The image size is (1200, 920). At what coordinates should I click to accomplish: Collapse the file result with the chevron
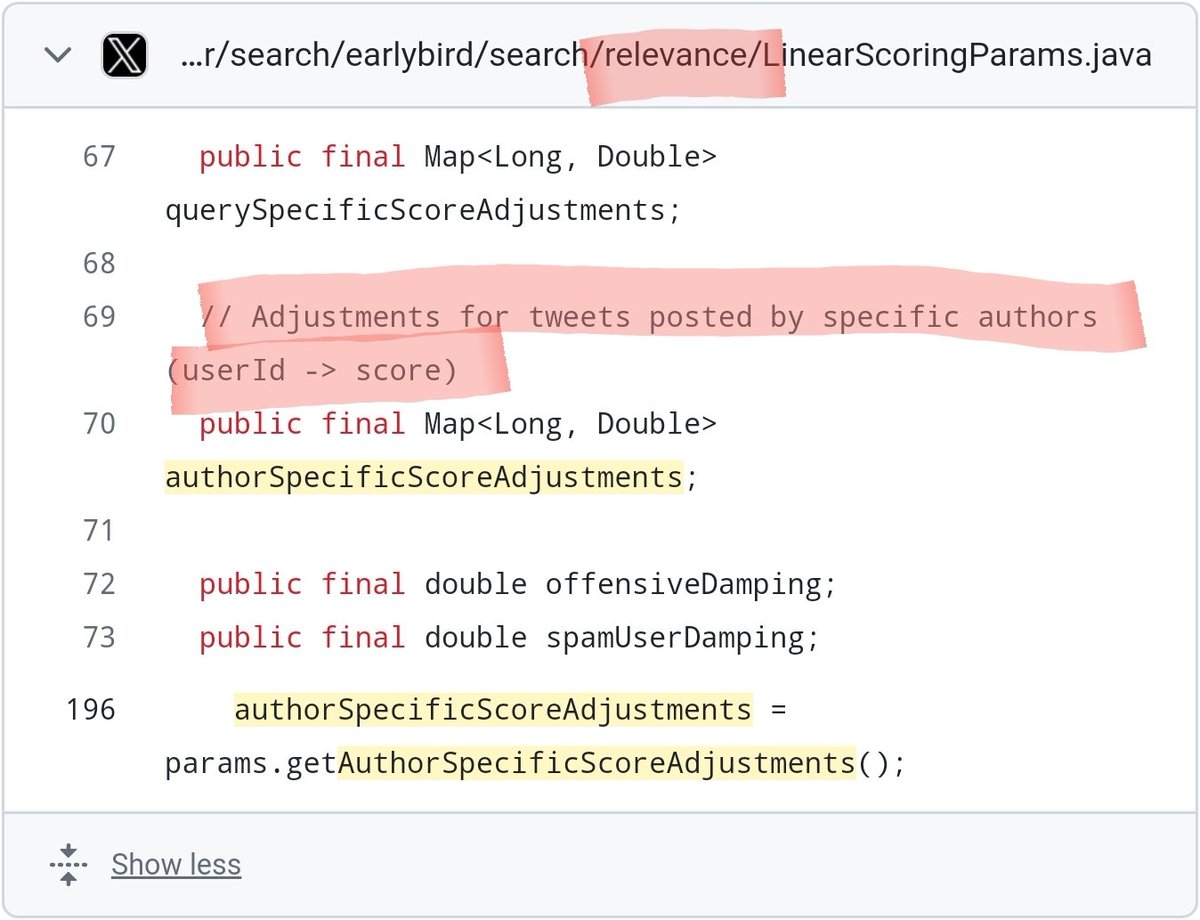[58, 54]
